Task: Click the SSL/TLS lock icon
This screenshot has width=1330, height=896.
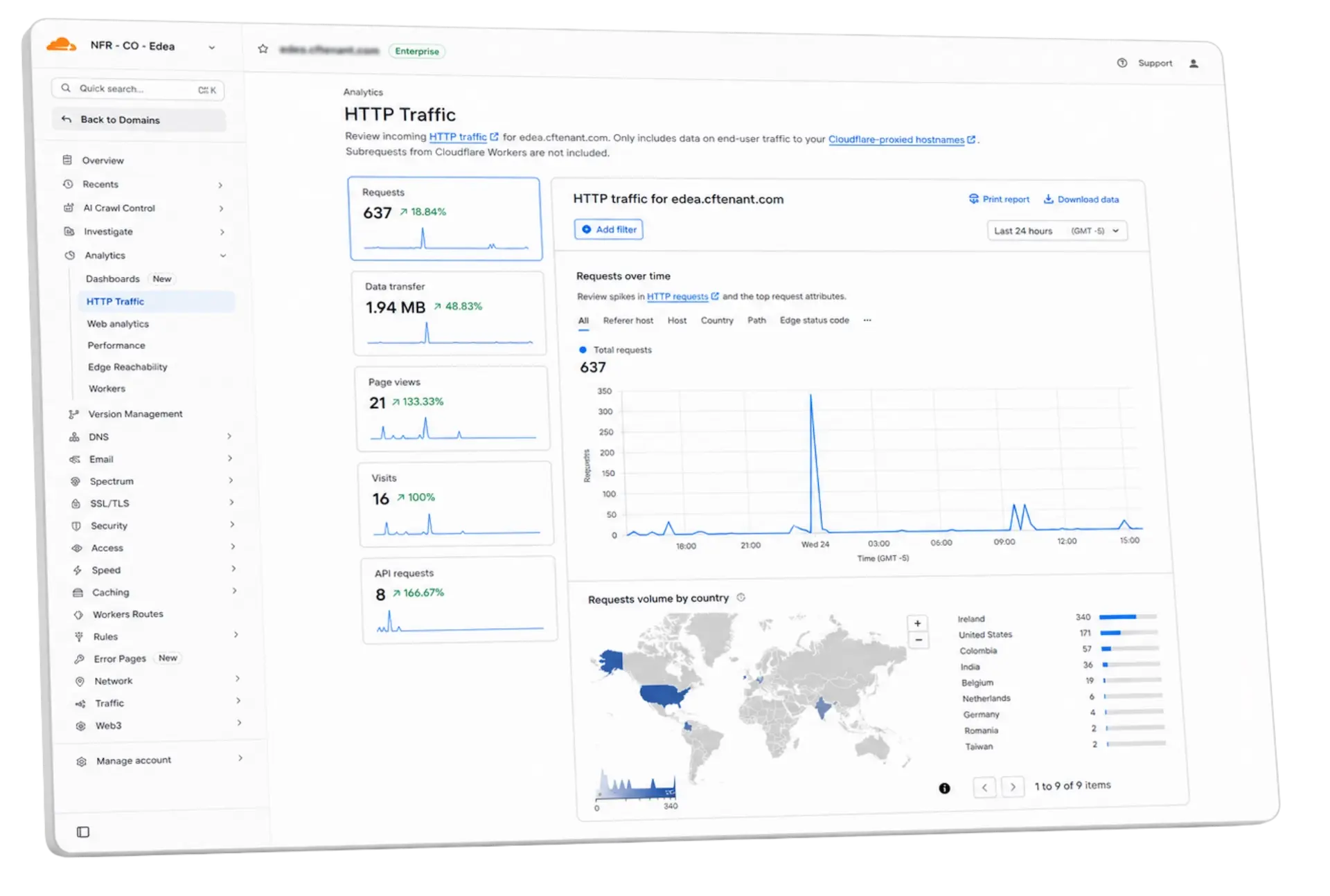Action: 76,503
